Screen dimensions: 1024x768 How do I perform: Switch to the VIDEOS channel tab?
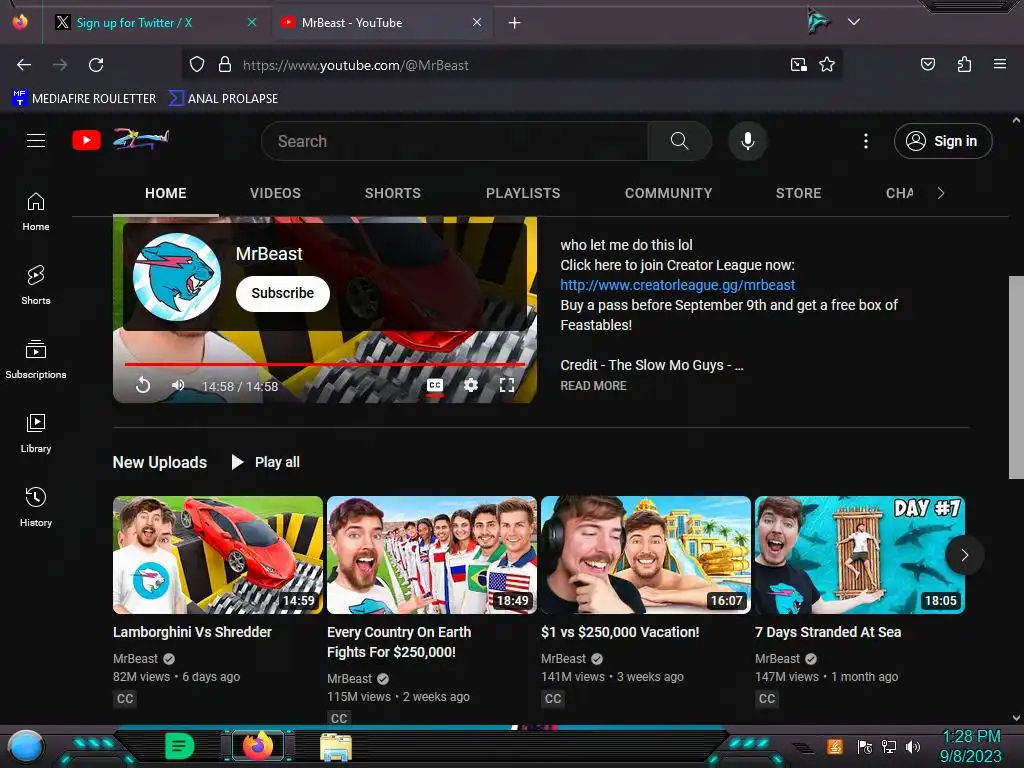pos(275,193)
